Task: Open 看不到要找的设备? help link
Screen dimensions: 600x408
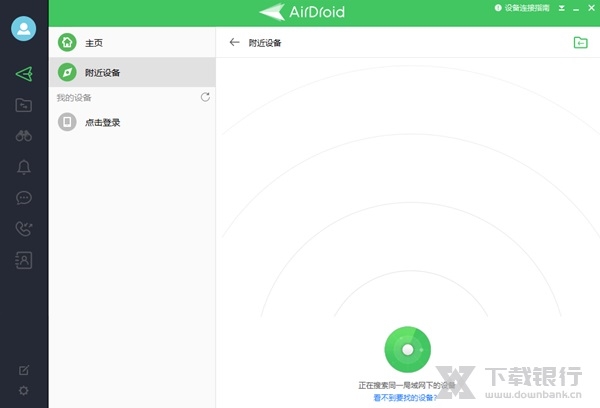Action: click(x=405, y=398)
